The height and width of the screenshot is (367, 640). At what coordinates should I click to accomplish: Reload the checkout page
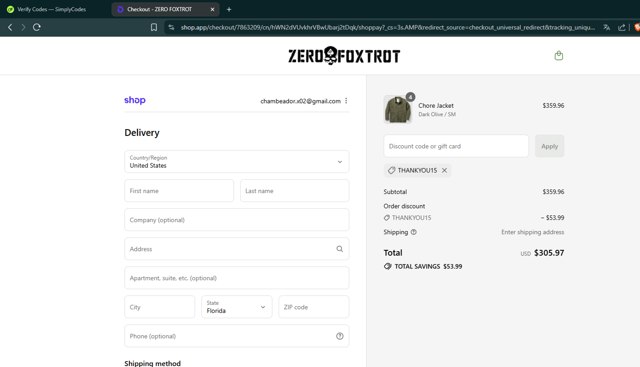click(37, 27)
